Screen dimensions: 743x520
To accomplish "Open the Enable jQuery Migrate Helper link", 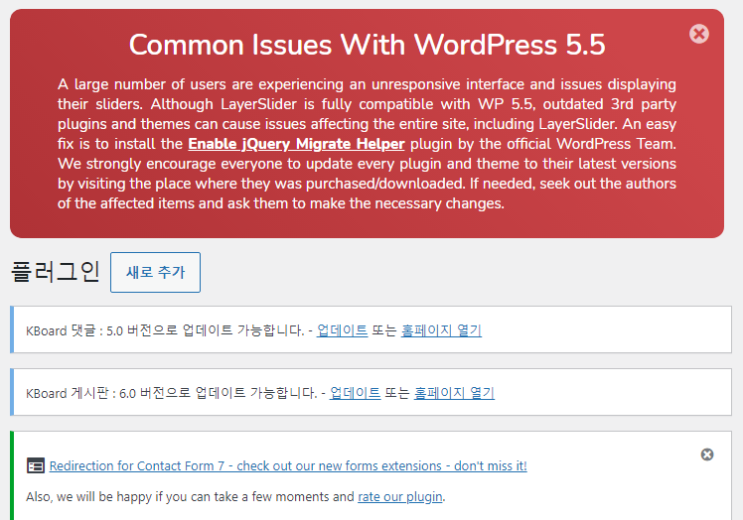I will (x=296, y=144).
